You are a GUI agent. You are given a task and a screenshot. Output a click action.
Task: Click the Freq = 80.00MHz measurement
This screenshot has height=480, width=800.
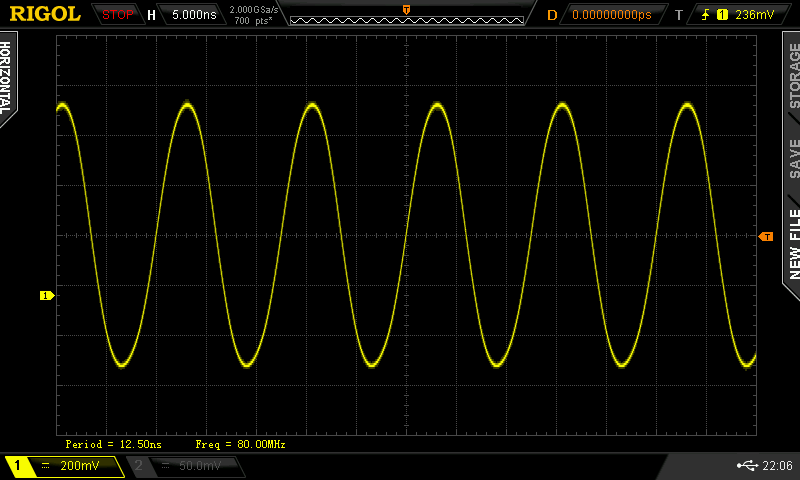pyautogui.click(x=240, y=444)
